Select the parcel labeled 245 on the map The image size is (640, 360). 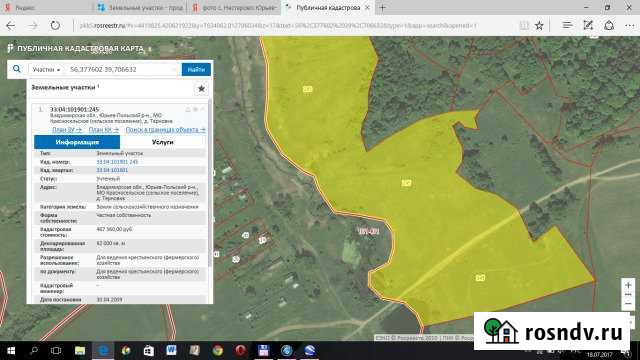click(480, 278)
